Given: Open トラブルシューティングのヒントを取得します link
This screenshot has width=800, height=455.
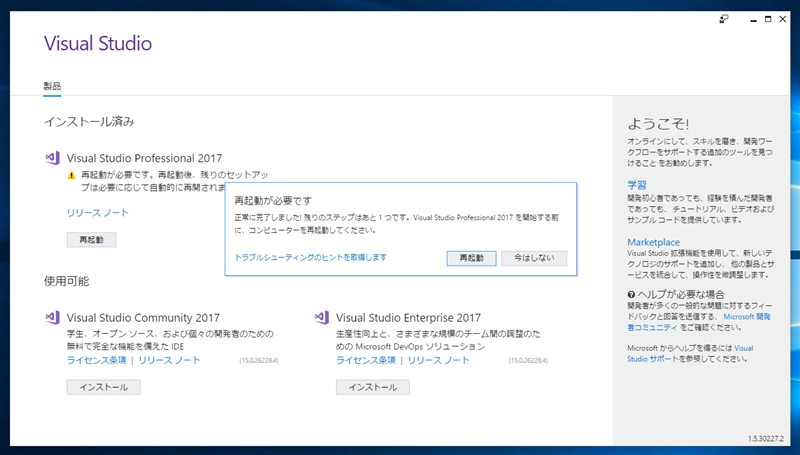Looking at the screenshot, I should 310,258.
